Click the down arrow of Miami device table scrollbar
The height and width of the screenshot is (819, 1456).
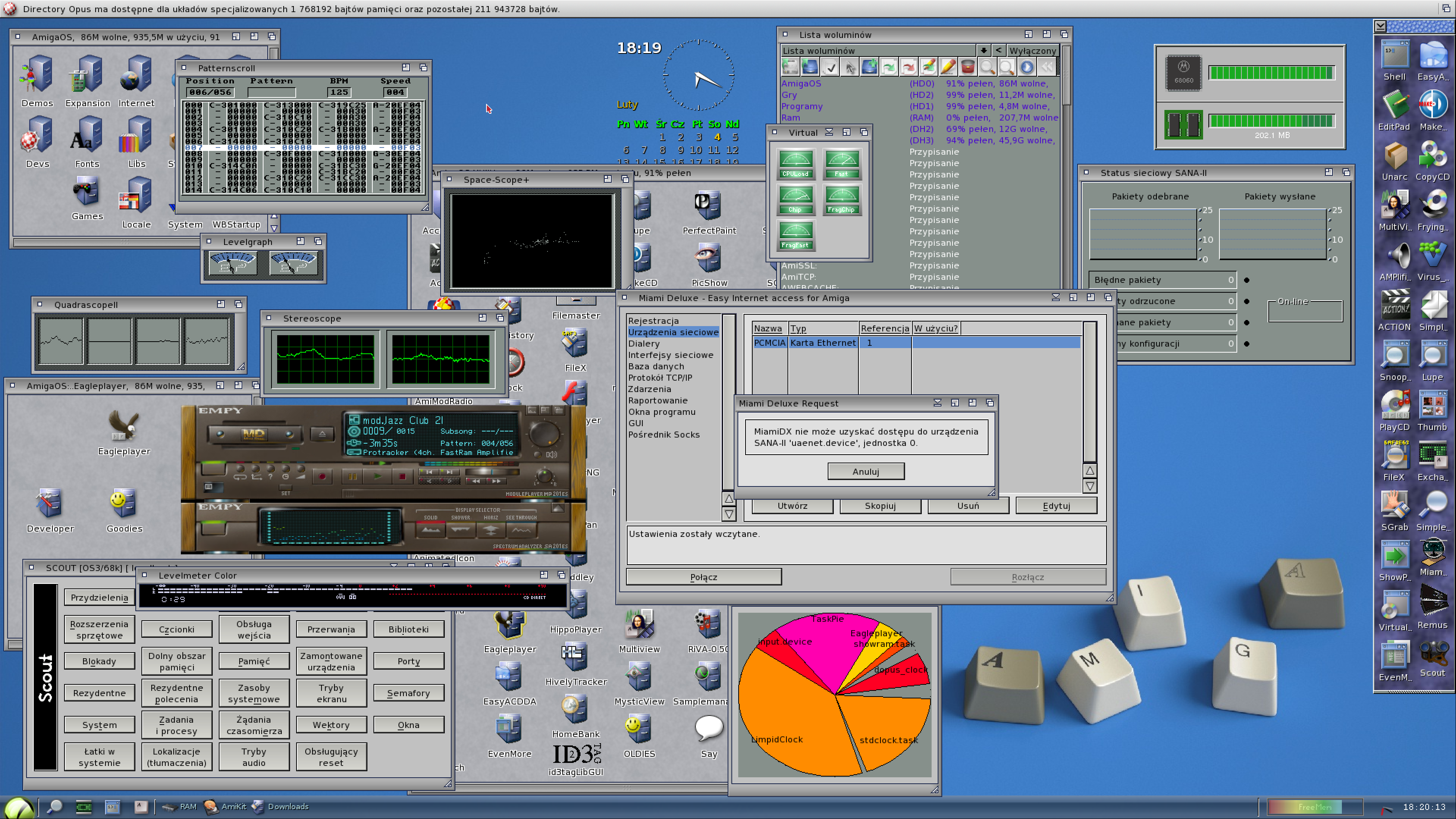coord(1090,485)
